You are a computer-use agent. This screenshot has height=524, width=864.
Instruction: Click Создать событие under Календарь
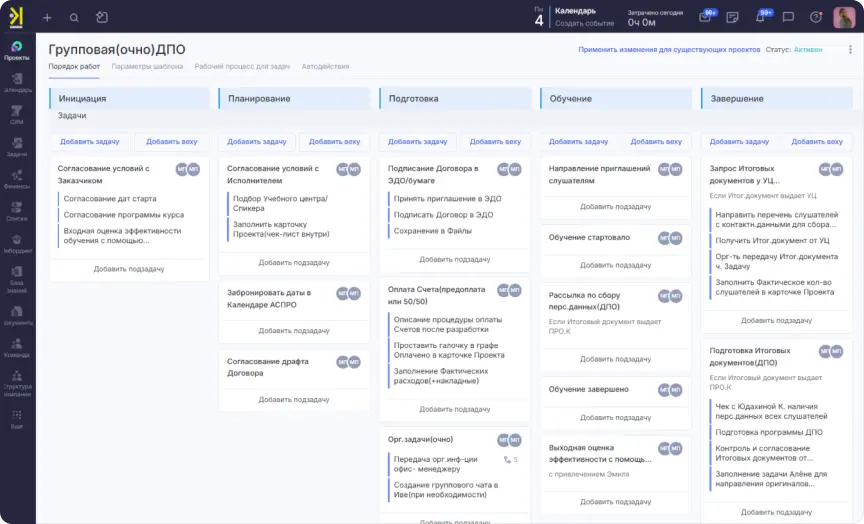(x=584, y=23)
